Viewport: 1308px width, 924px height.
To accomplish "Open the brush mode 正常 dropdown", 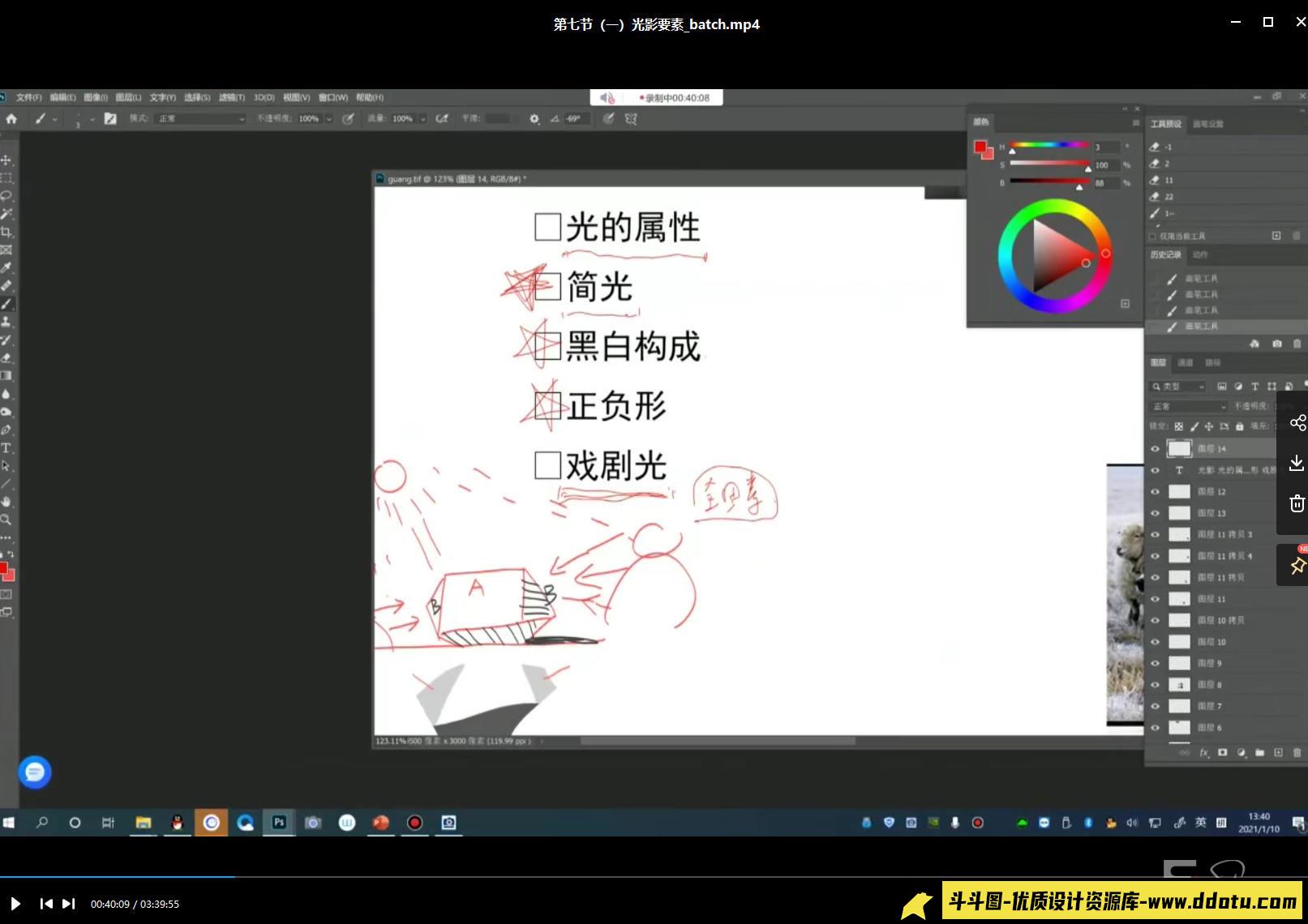I will click(201, 118).
